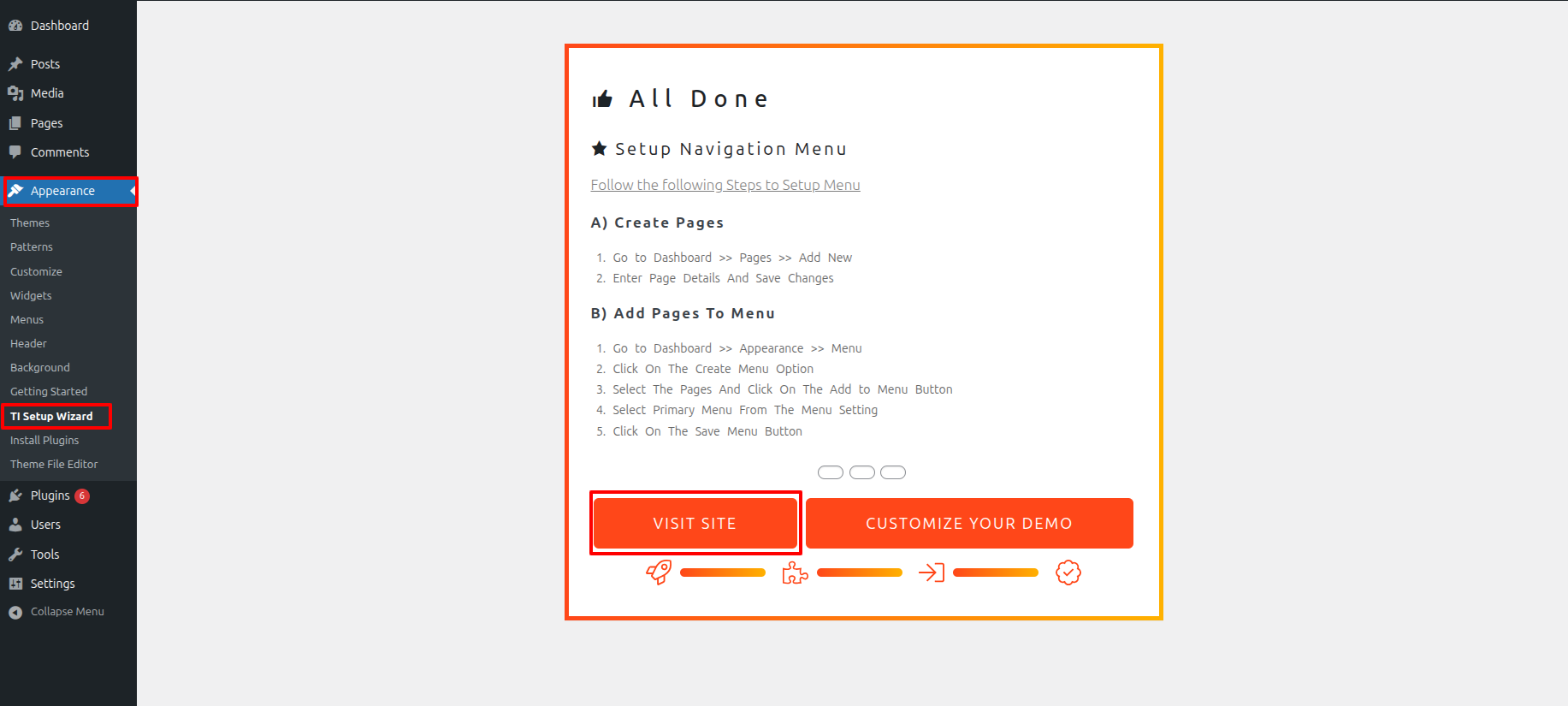
Task: Click the import arrow step icon
Action: pyautogui.click(x=931, y=573)
